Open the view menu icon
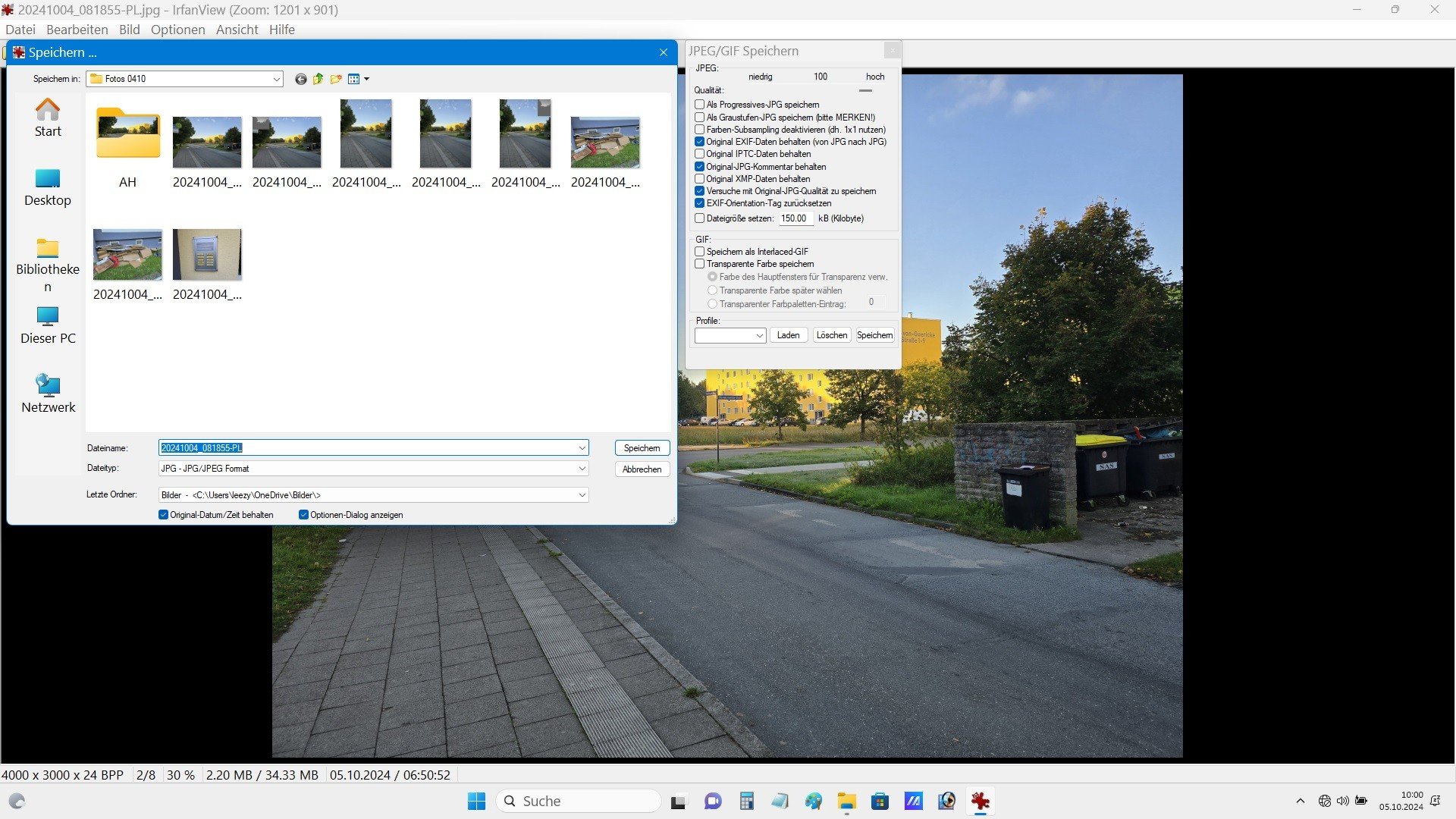Viewport: 1456px width, 819px height. 357,79
